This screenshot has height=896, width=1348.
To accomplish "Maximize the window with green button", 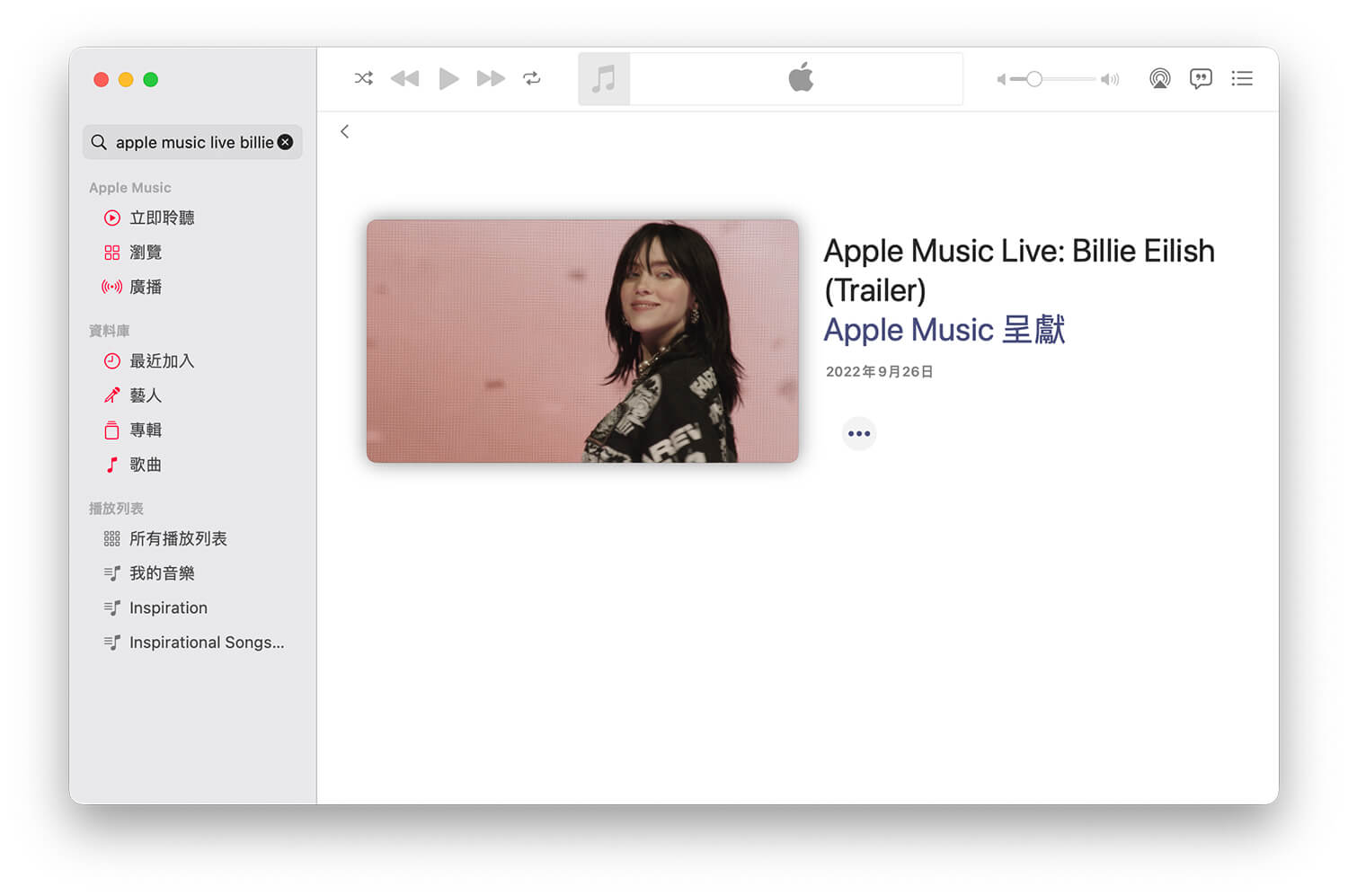I will pos(151,79).
